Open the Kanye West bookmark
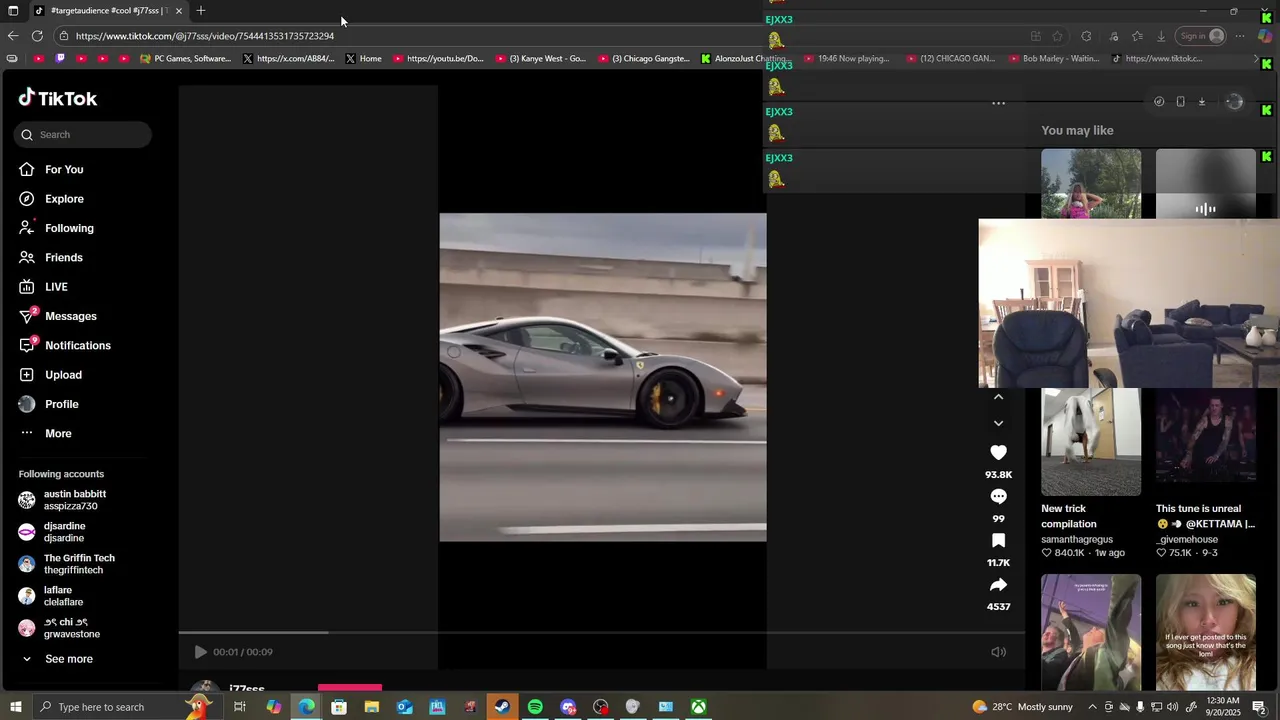Screen dimensions: 1280x720 tap(540, 59)
